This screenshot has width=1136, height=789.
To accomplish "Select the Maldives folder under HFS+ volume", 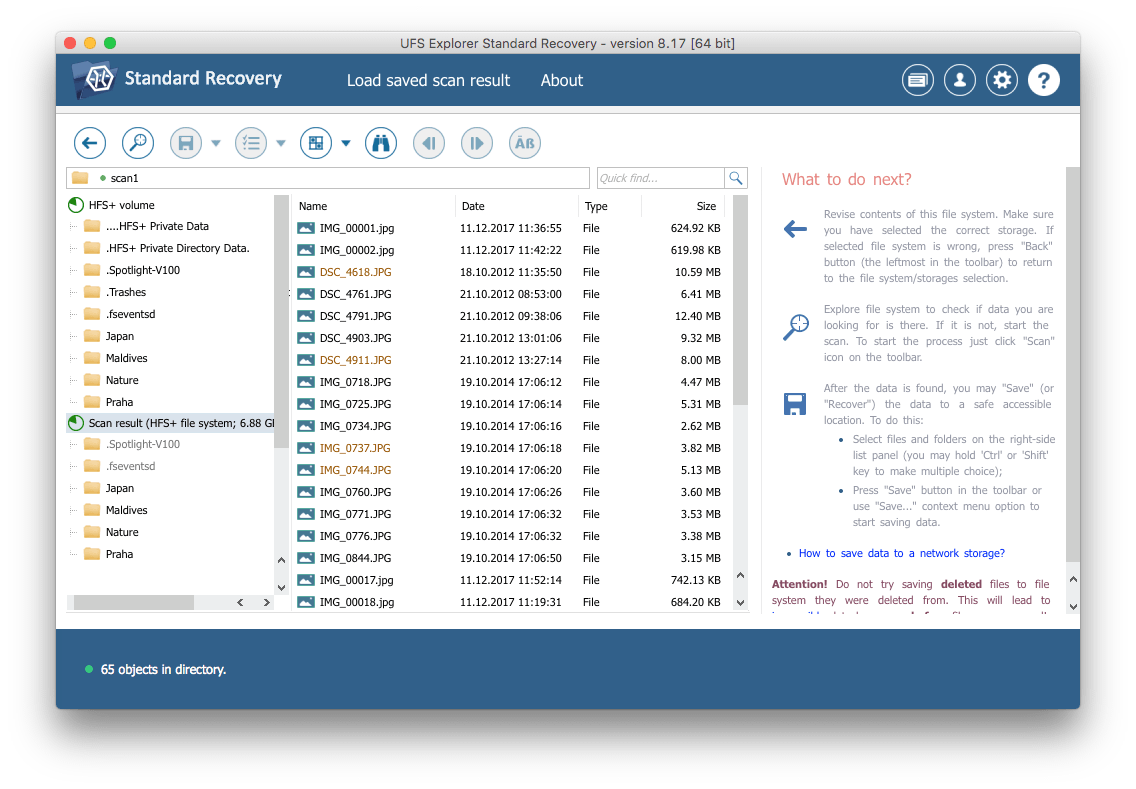I will tap(126, 358).
